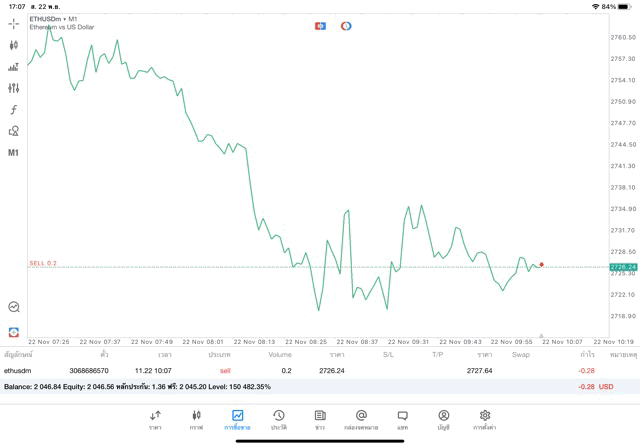The height and width of the screenshot is (447, 640).
Task: Open the M1 timeframe selector
Action: pos(14,153)
